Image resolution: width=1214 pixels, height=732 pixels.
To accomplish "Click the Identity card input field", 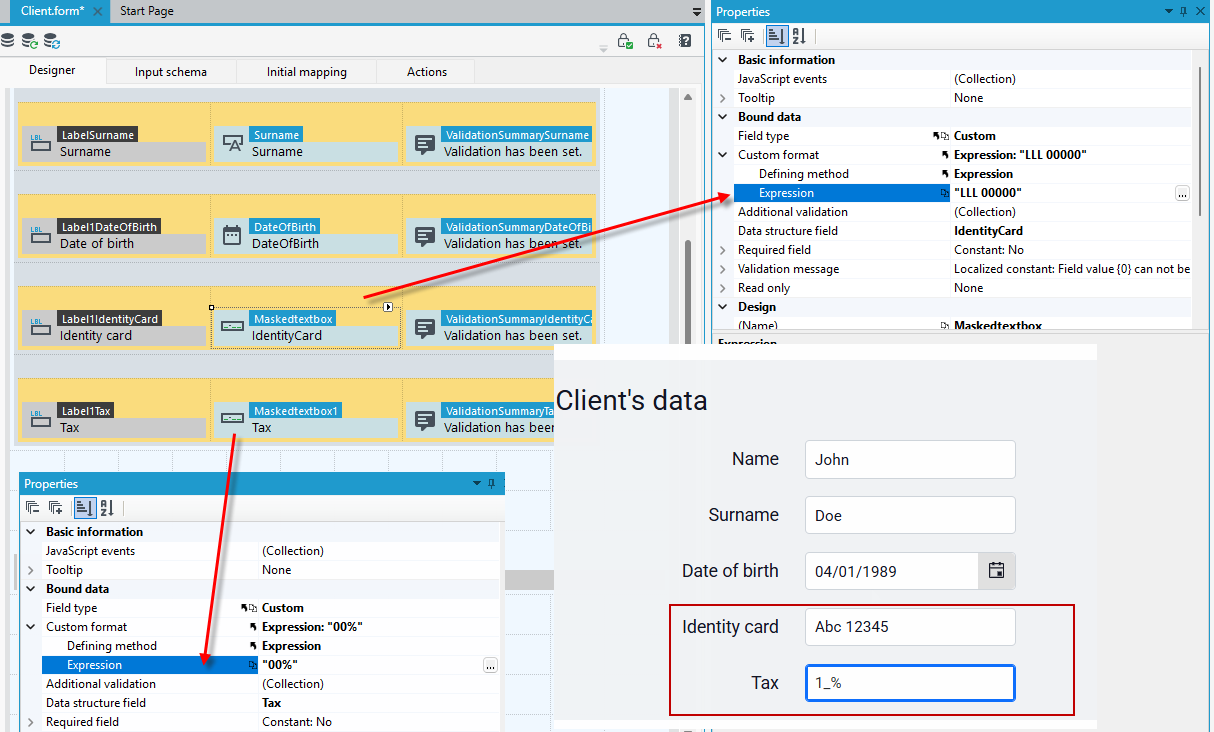I will (910, 627).
